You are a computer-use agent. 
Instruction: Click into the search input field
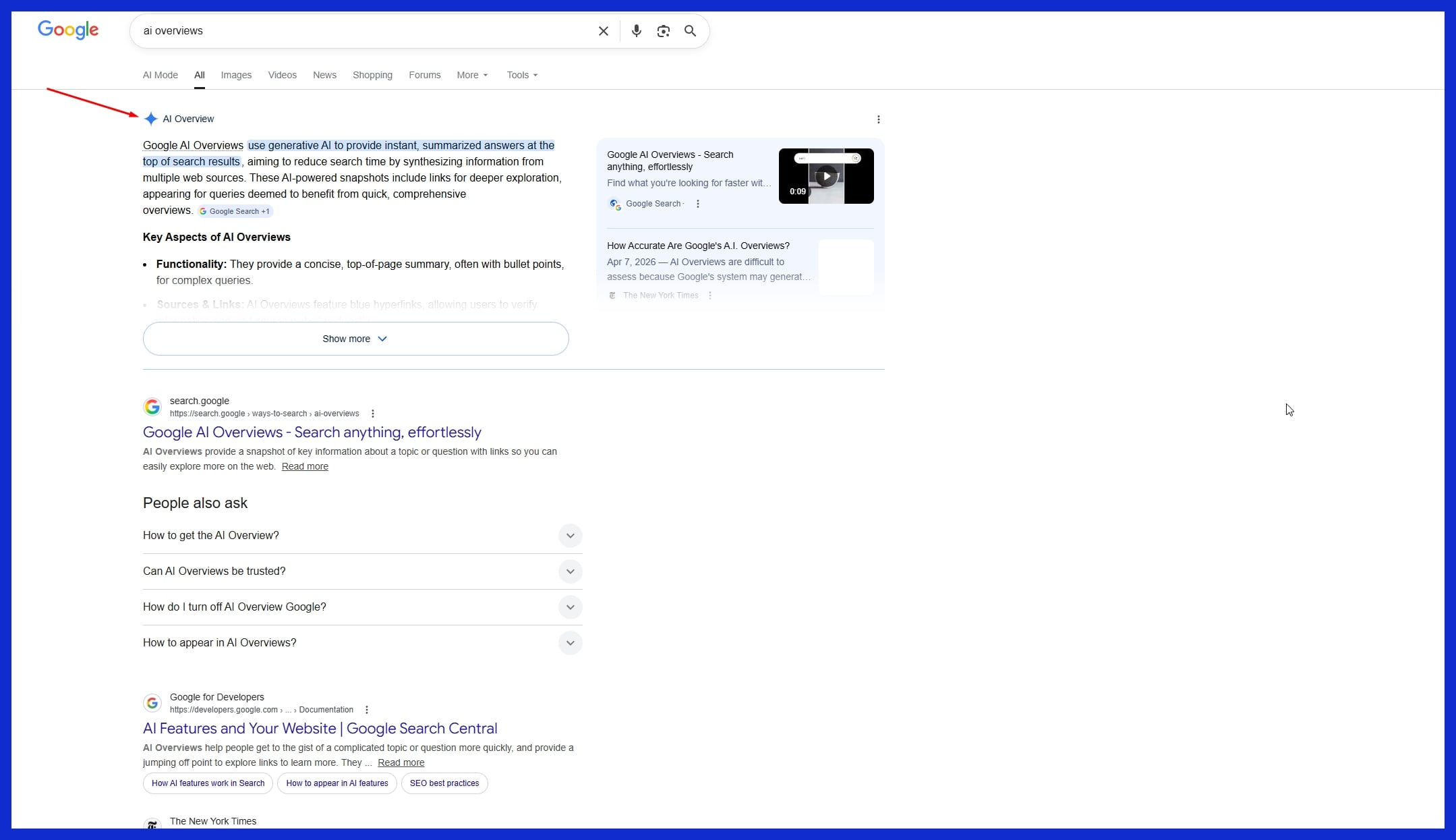point(364,31)
